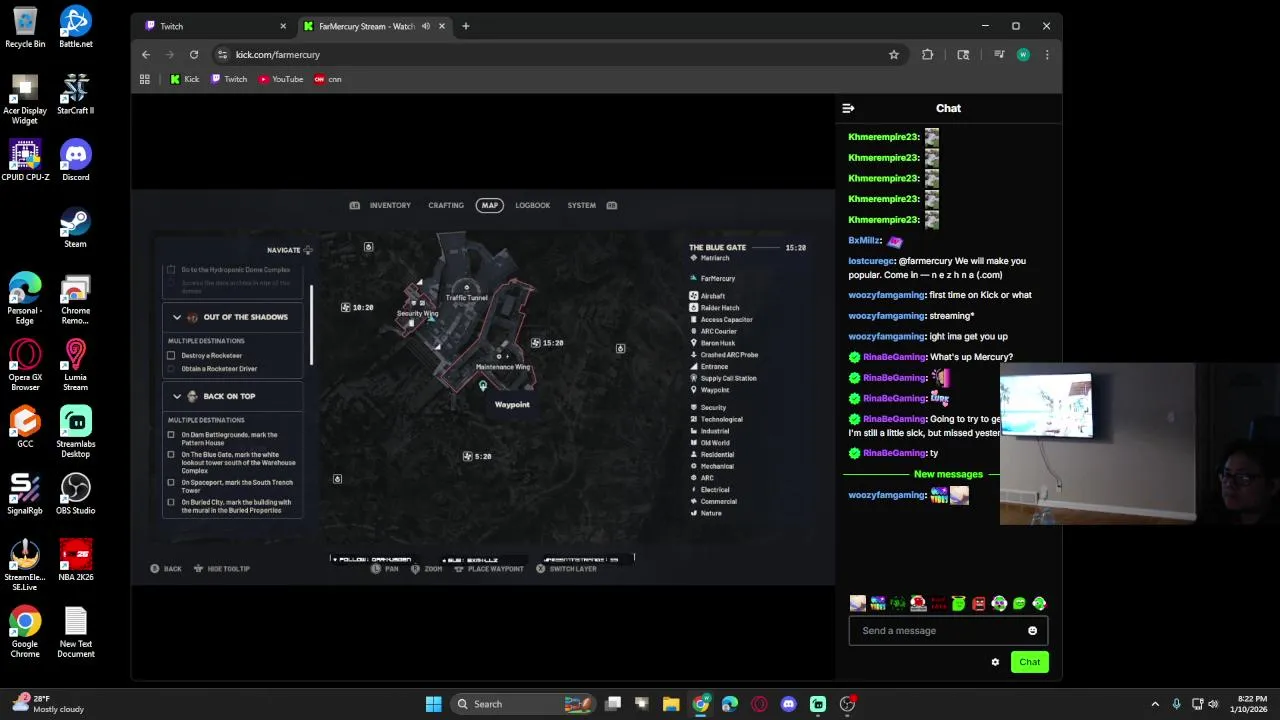Collapse the chat panel with the arrow icon
1280x720 pixels.
click(848, 108)
